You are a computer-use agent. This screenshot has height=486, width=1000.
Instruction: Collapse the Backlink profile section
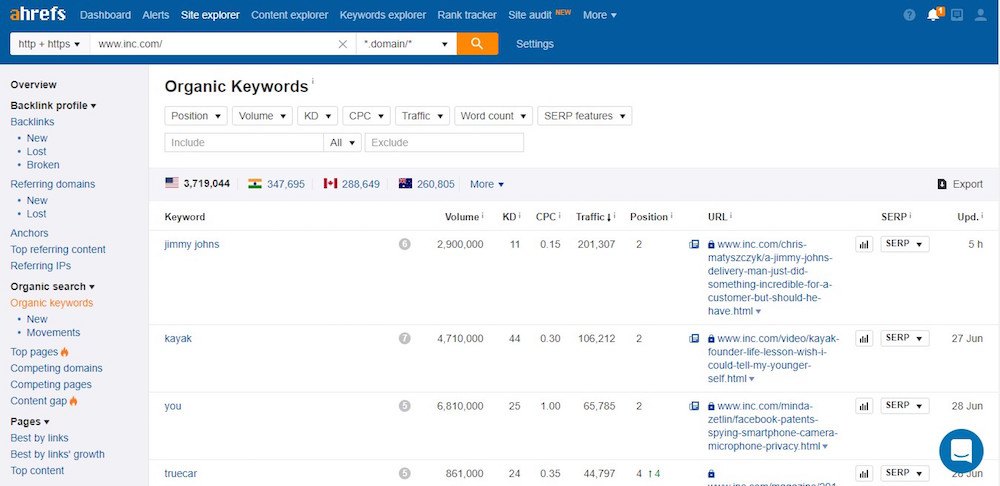point(54,106)
